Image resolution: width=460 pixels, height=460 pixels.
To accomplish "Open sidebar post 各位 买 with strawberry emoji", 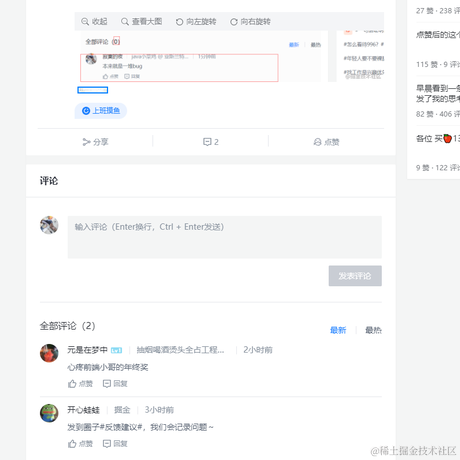I will (438, 138).
